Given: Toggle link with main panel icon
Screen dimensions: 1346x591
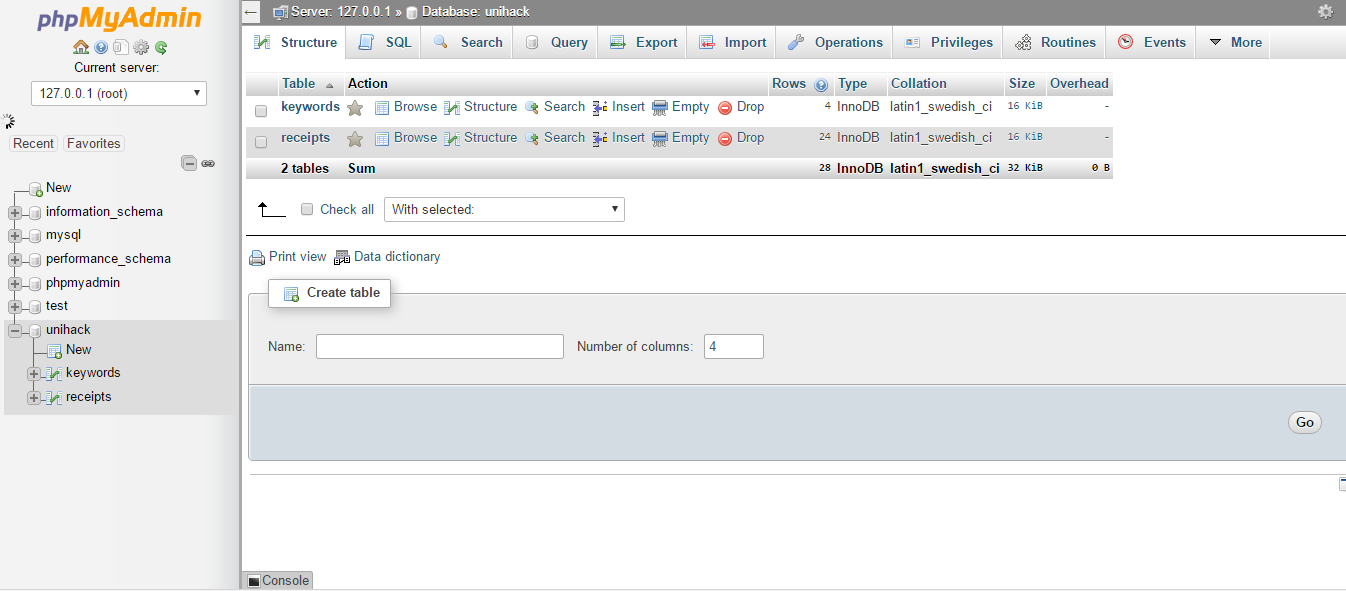Looking at the screenshot, I should tap(208, 163).
